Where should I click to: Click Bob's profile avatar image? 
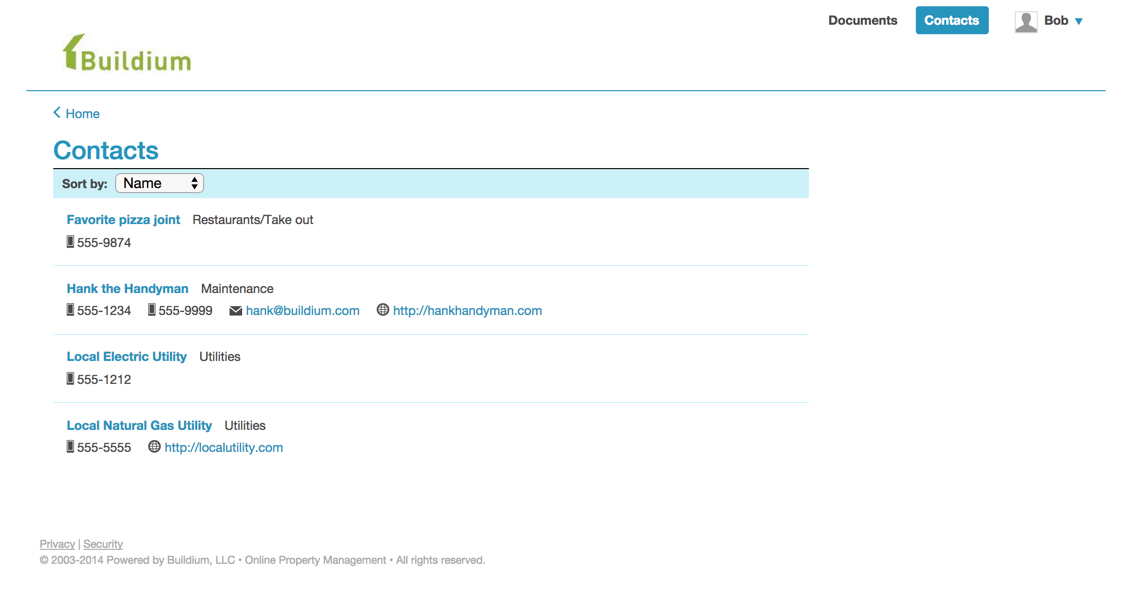[x=1026, y=20]
